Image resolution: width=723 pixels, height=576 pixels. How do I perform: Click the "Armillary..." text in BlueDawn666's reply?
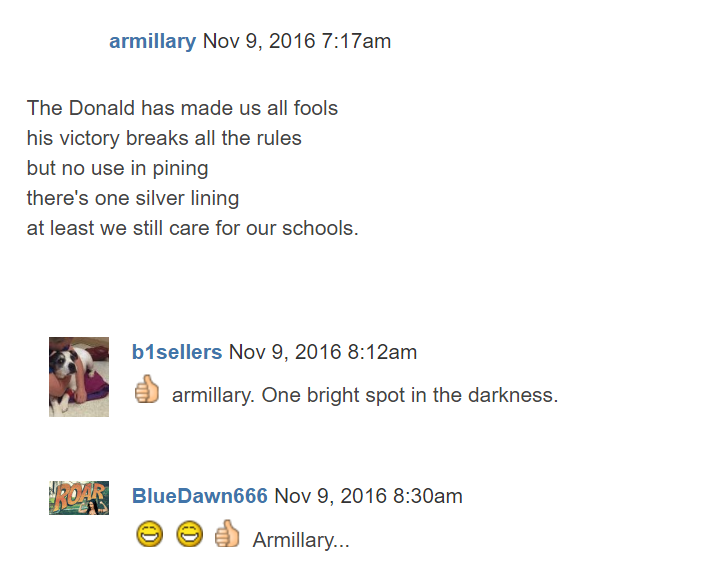(x=301, y=540)
